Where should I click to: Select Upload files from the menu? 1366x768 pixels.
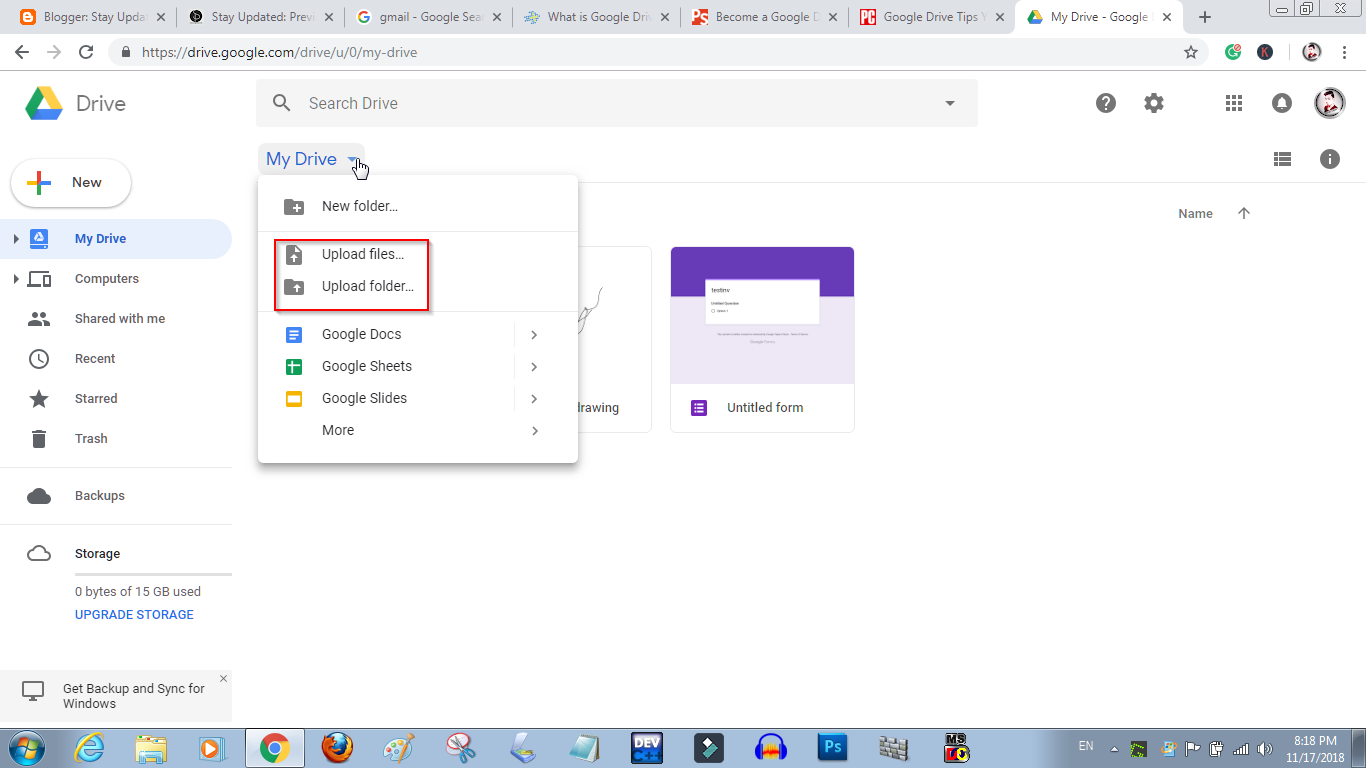point(362,254)
